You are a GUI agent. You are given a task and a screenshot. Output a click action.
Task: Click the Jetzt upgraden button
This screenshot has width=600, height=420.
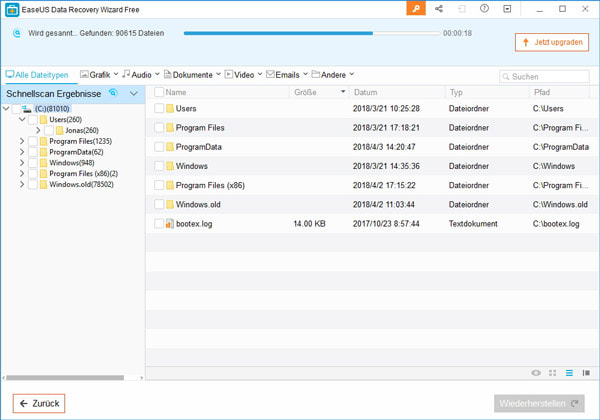551,42
